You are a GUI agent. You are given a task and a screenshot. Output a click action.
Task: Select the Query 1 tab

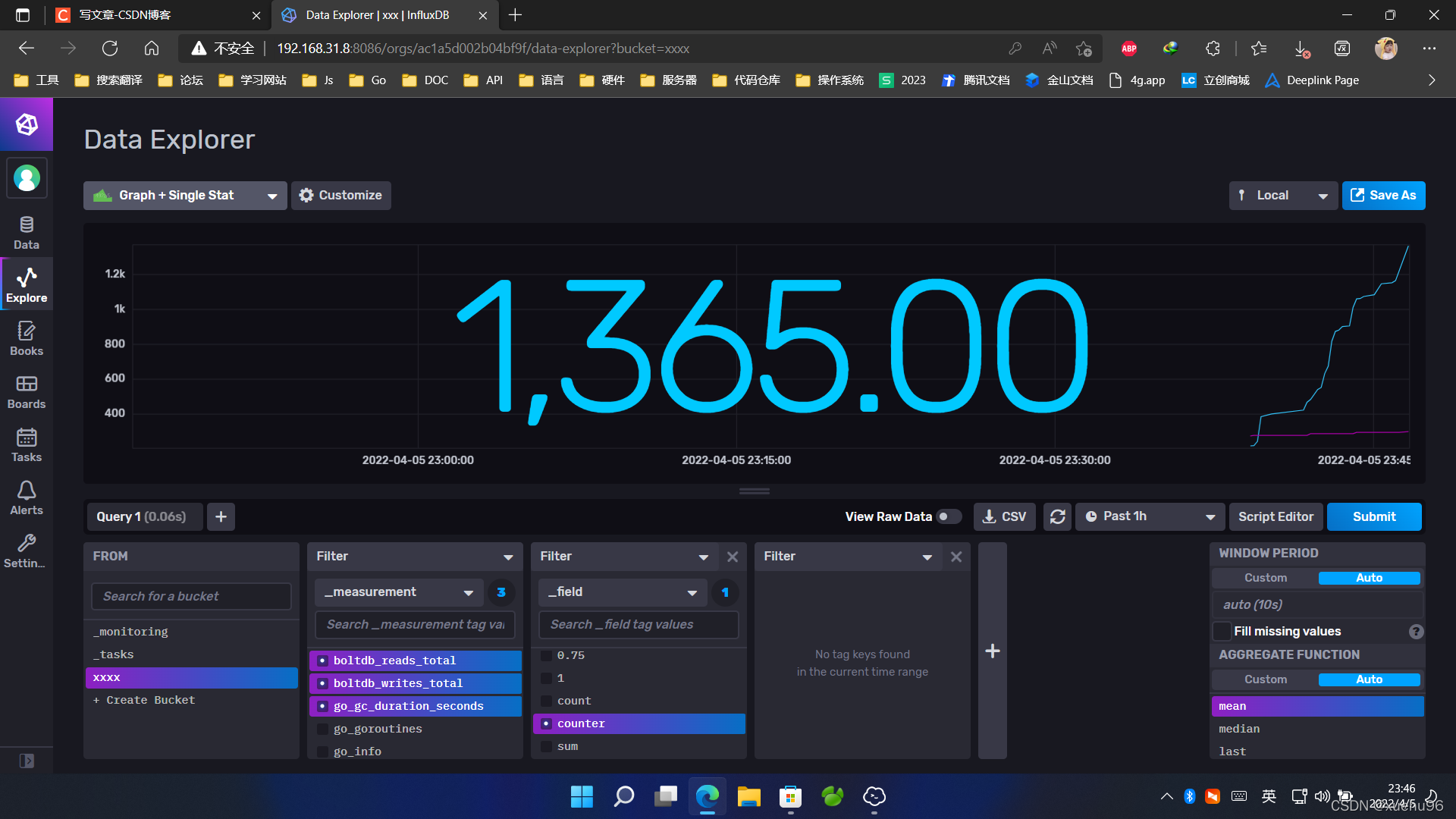pos(142,516)
